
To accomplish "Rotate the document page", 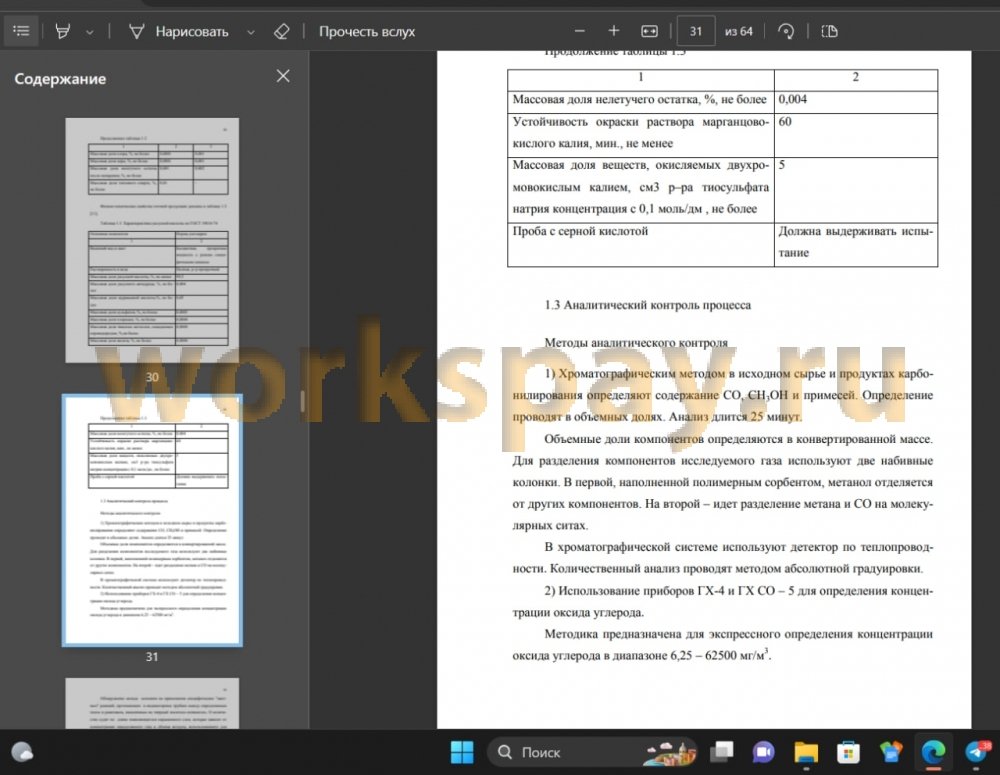I will [786, 31].
